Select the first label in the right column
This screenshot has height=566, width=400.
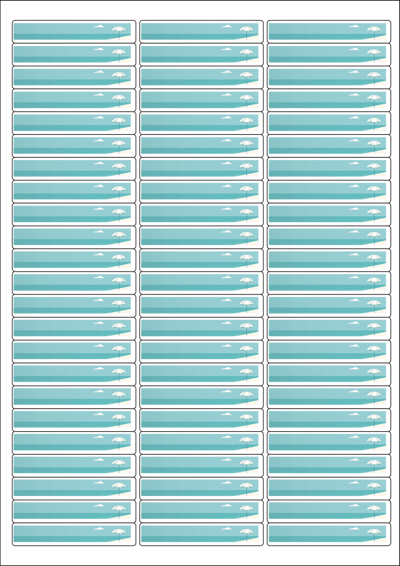pyautogui.click(x=329, y=31)
